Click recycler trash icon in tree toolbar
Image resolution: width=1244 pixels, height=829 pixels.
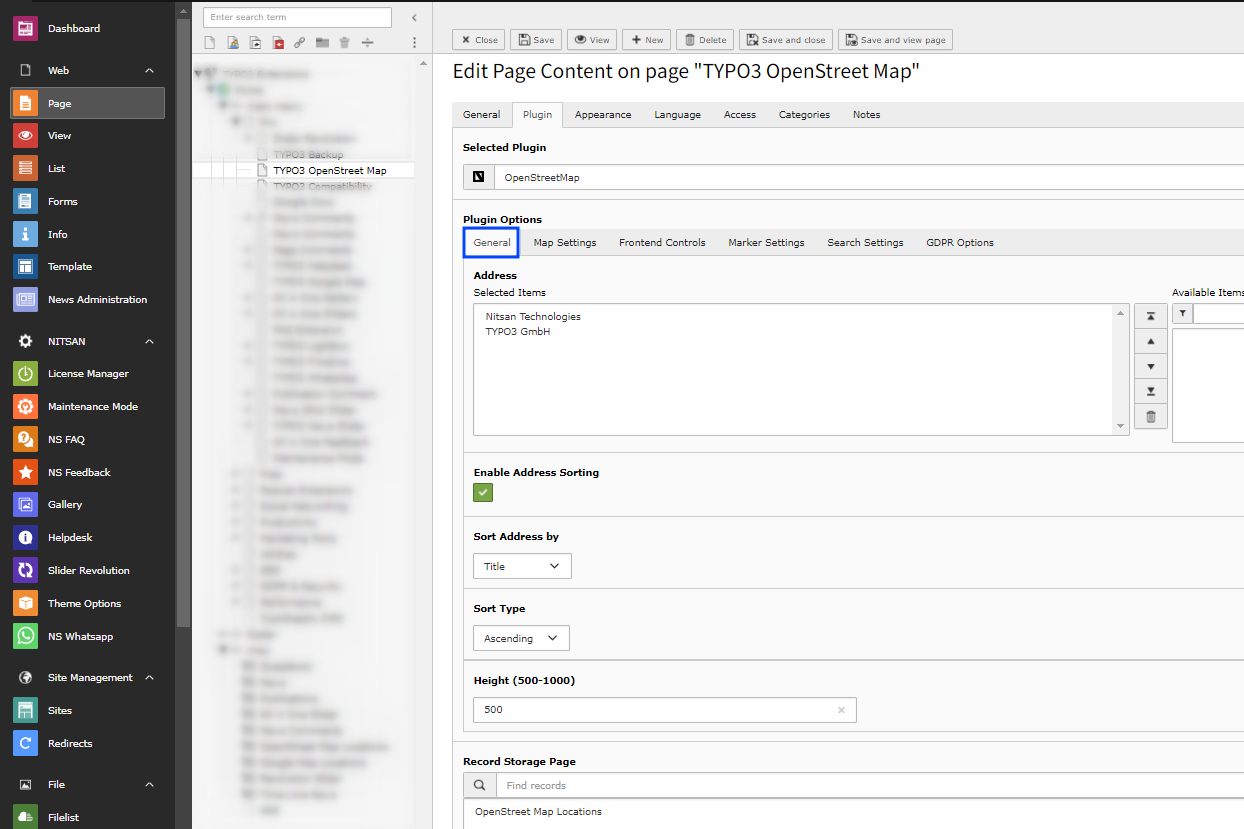345,43
